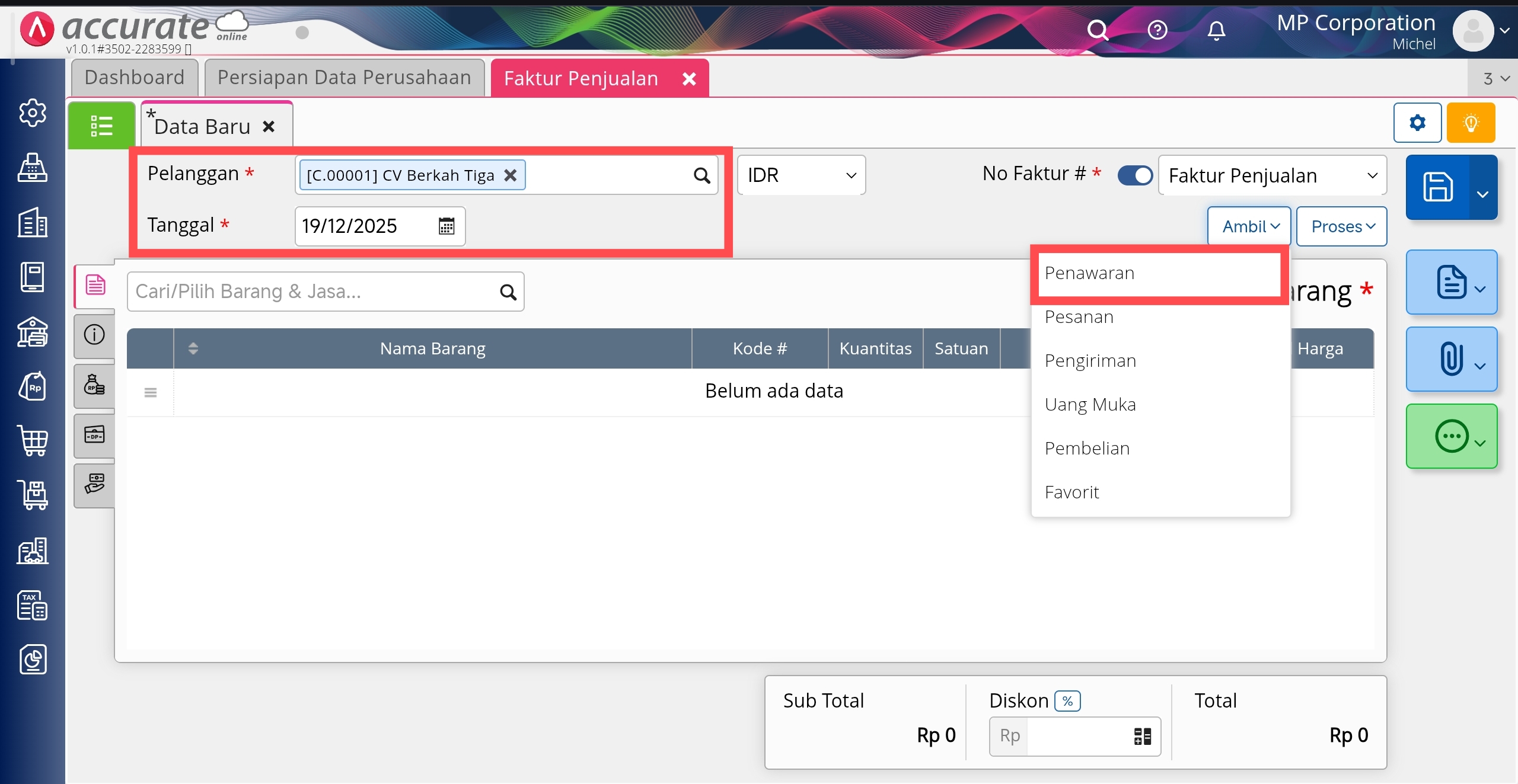The image size is (1518, 784).
Task: Click the blue save floppy disk icon
Action: pos(1438,187)
